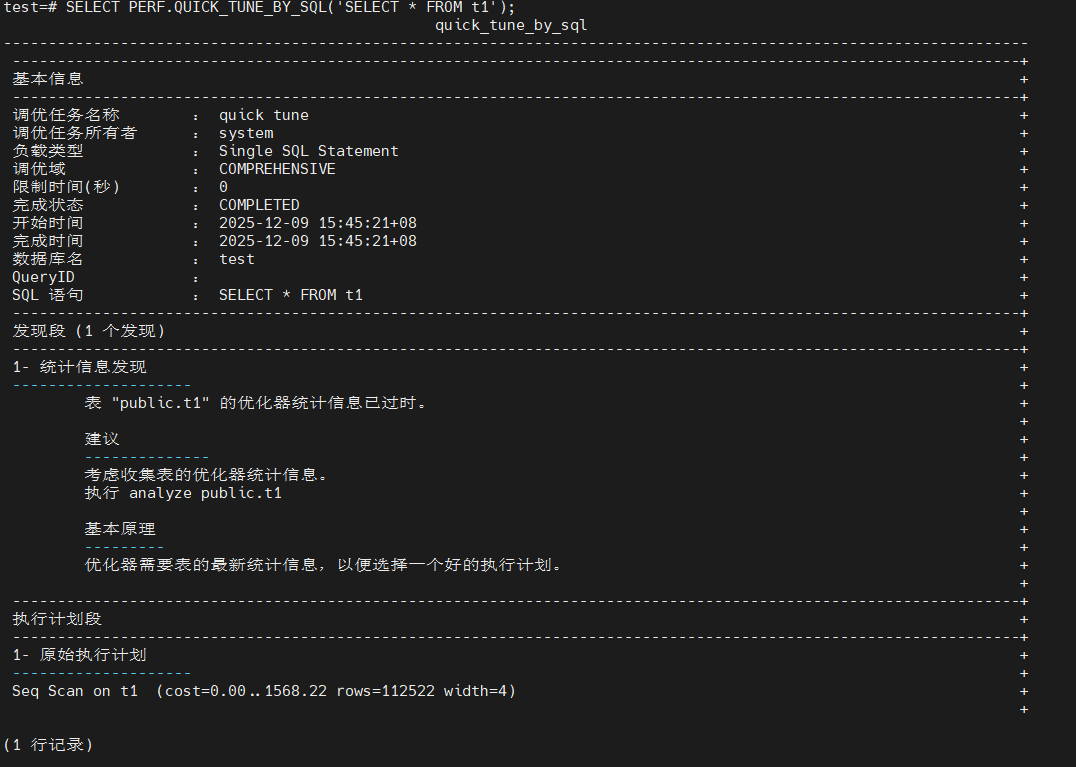
Task: Click the '1- 统计信息发现' finding title
Action: pyautogui.click(x=79, y=367)
